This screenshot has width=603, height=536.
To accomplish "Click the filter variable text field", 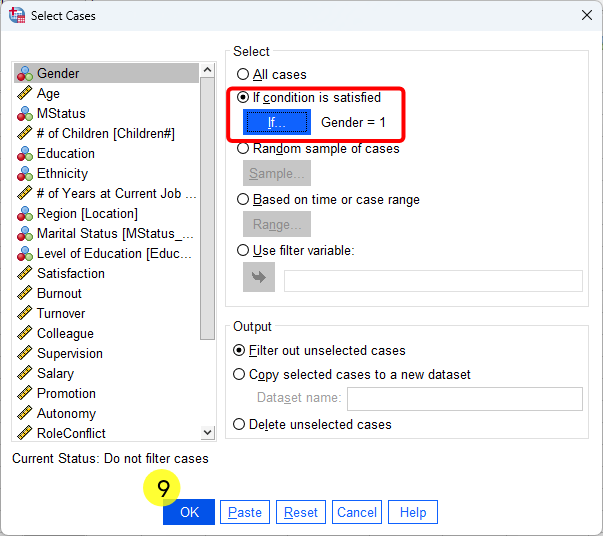I will (x=433, y=281).
